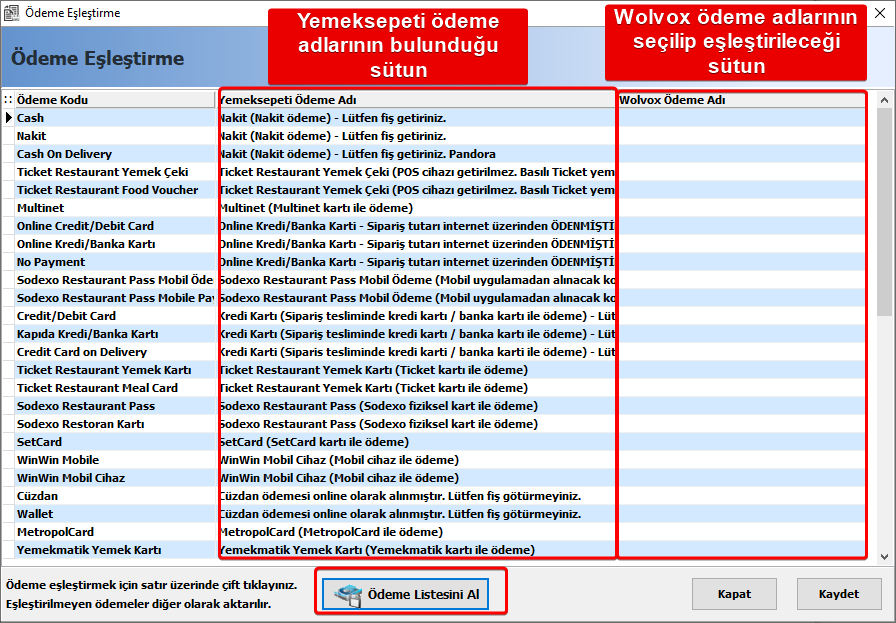Select the Cüzdan payment code

point(115,496)
